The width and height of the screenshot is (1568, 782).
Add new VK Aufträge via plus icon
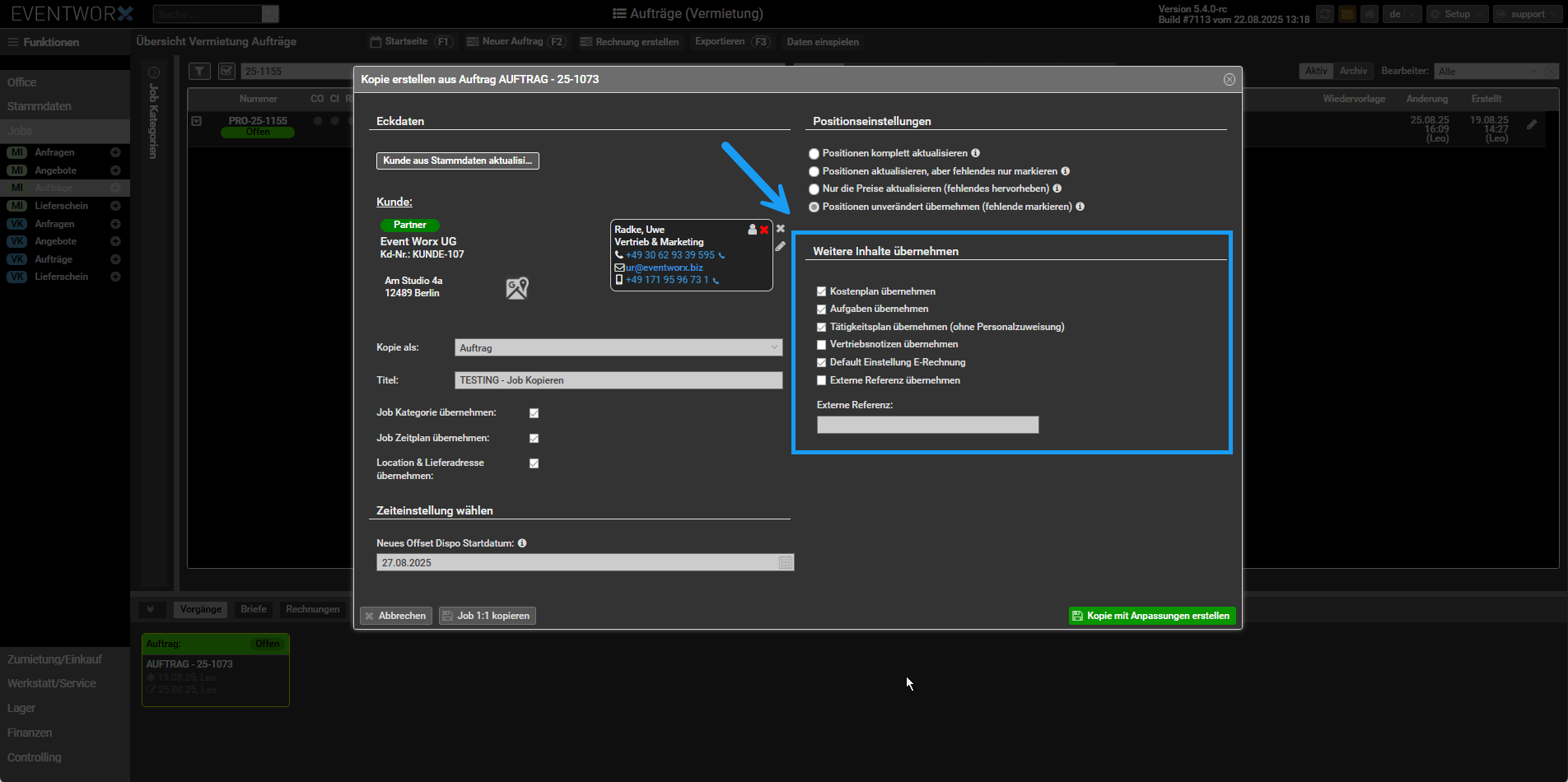pos(115,259)
